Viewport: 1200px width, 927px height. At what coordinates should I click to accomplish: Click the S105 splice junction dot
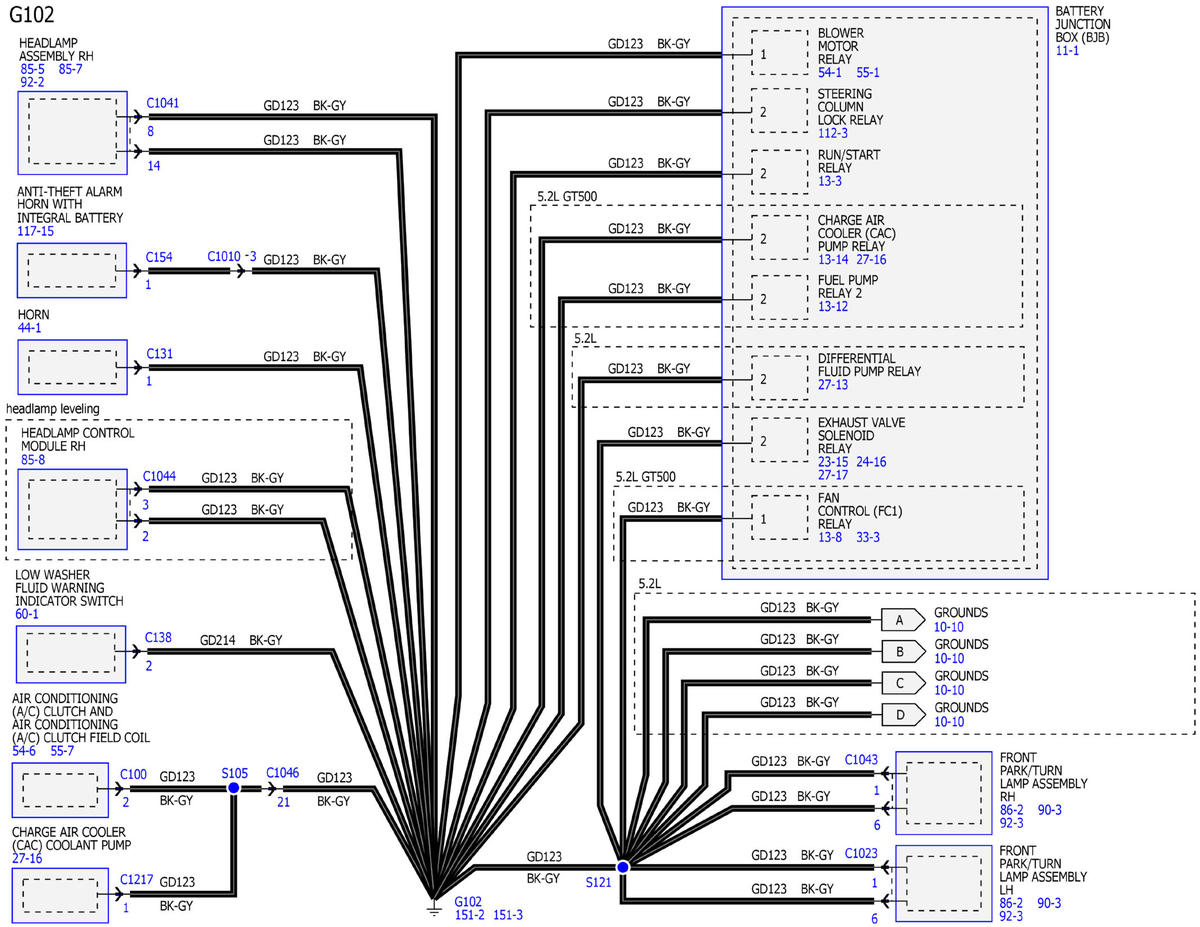233,788
